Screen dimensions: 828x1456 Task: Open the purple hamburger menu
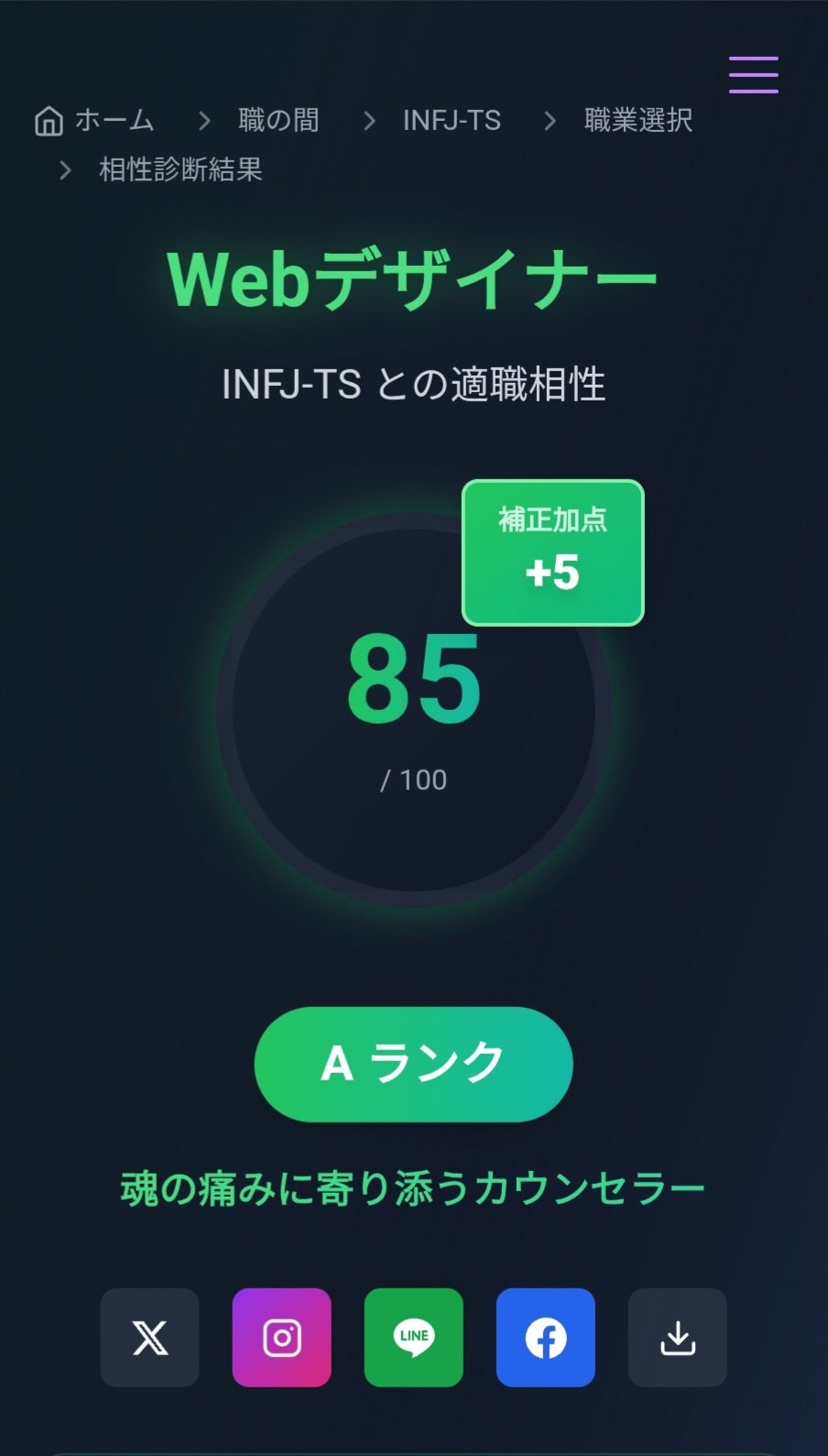click(x=753, y=75)
